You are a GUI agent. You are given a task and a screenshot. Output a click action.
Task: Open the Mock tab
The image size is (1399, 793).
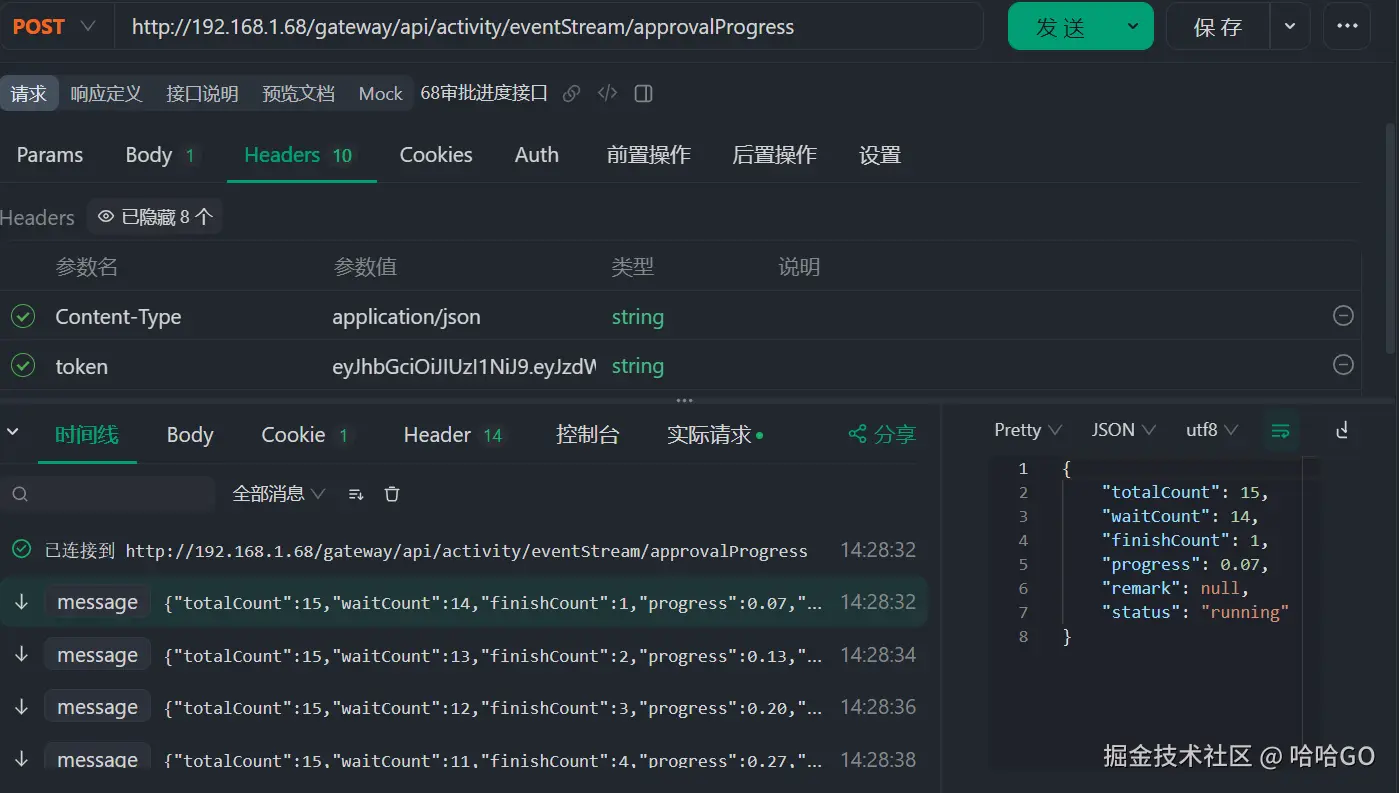click(380, 94)
